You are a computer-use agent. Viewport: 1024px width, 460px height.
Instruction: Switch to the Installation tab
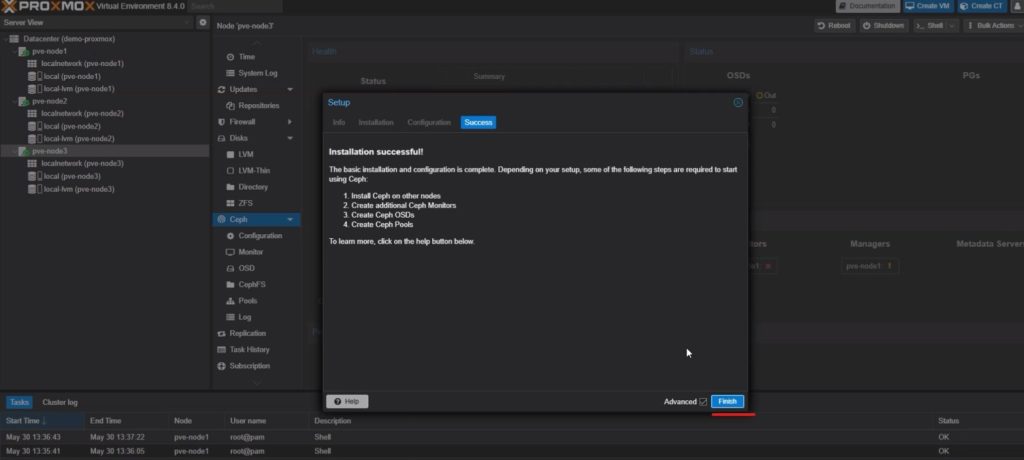point(376,122)
